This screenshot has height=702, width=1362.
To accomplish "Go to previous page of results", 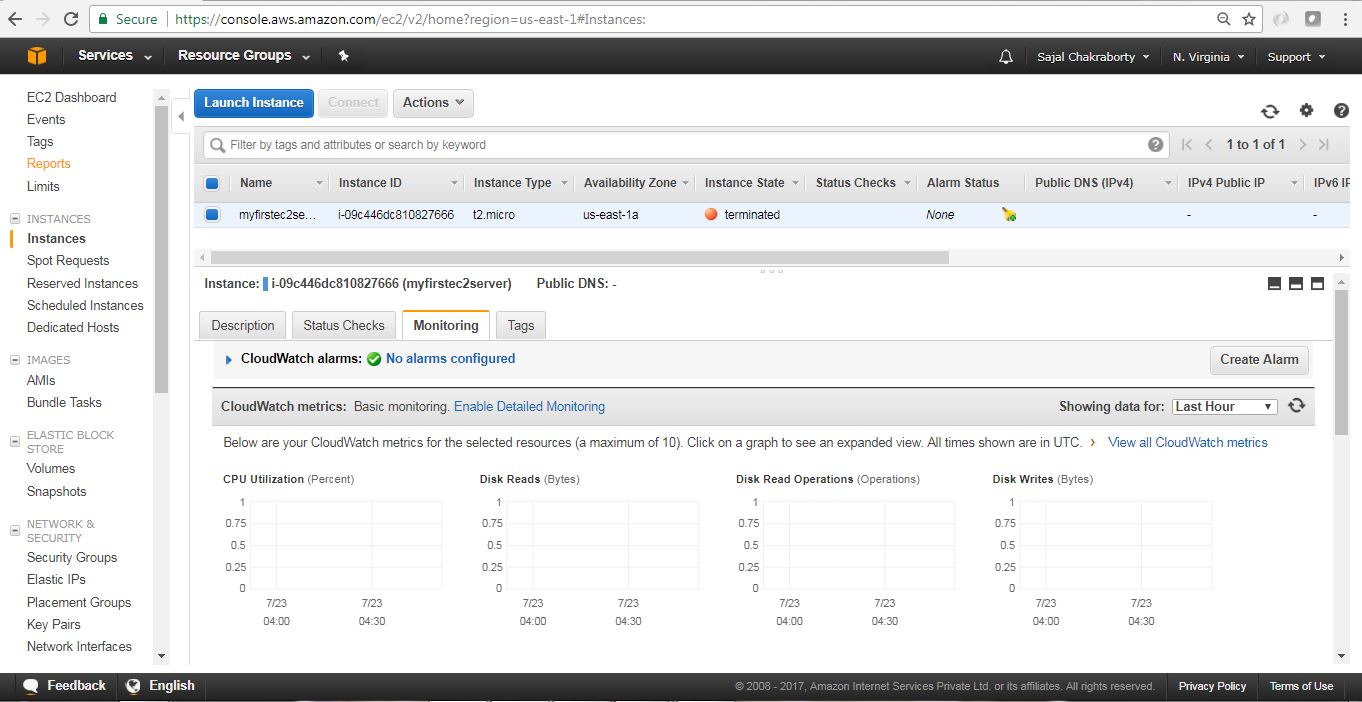I will 1208,145.
